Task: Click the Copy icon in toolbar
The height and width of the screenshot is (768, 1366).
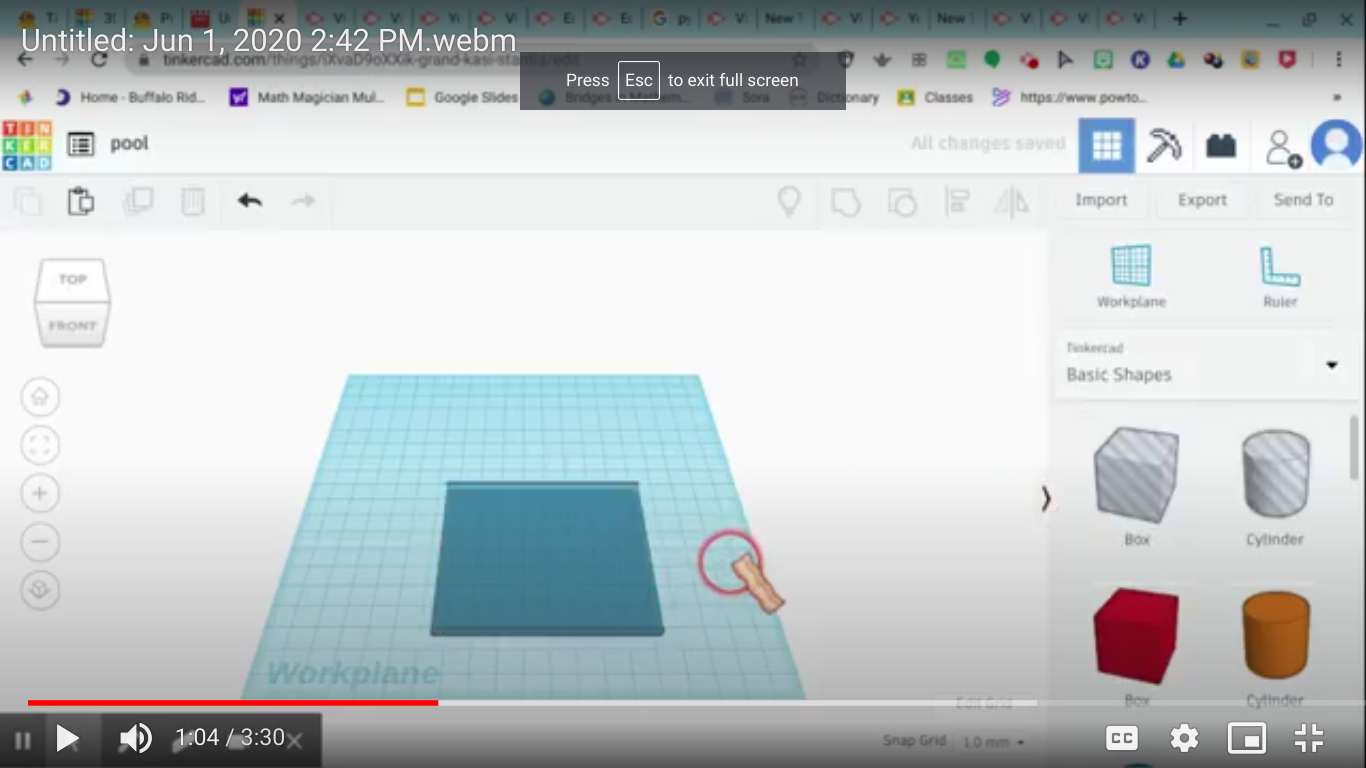Action: [28, 201]
